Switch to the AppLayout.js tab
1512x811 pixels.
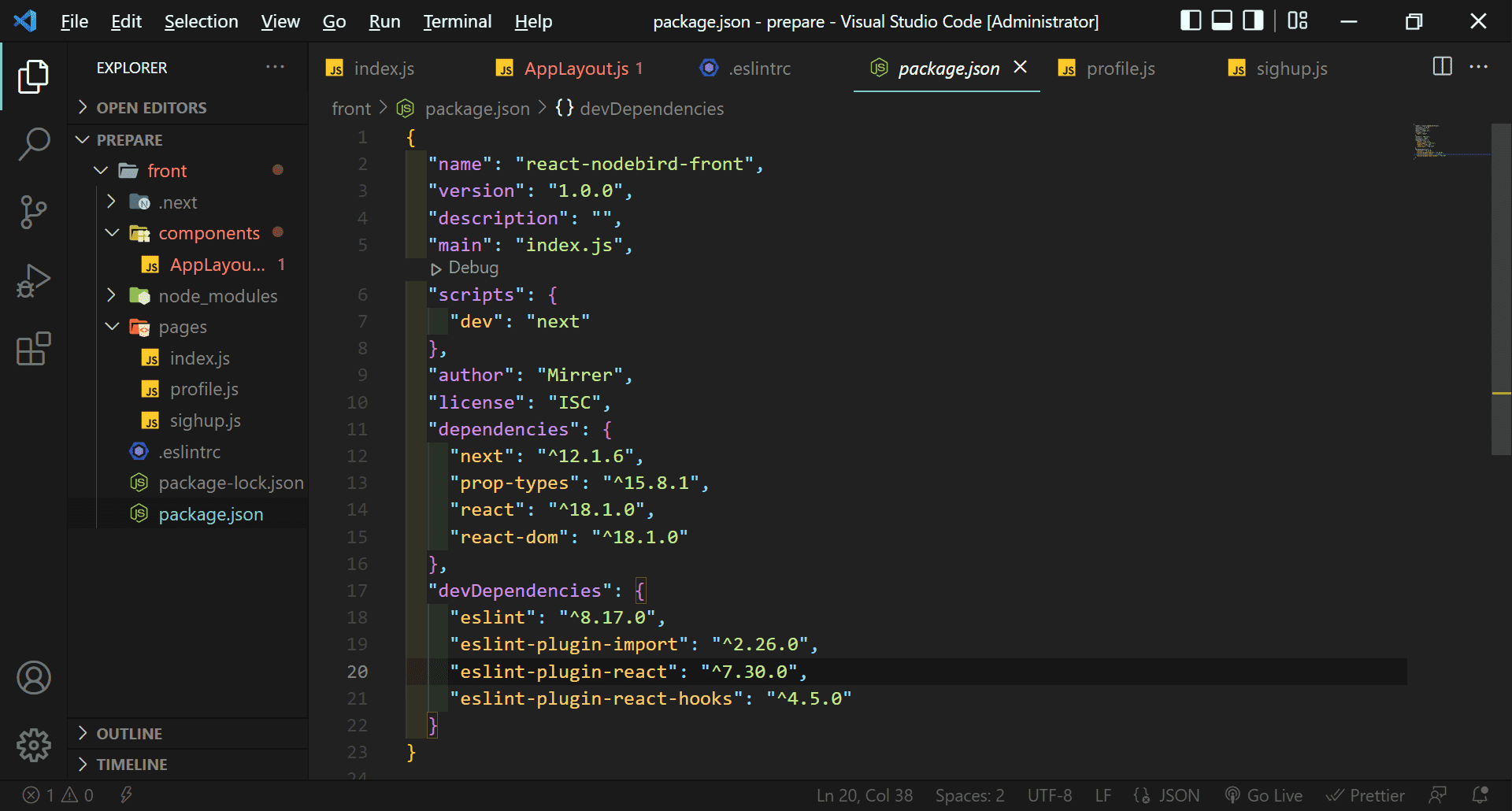point(576,69)
